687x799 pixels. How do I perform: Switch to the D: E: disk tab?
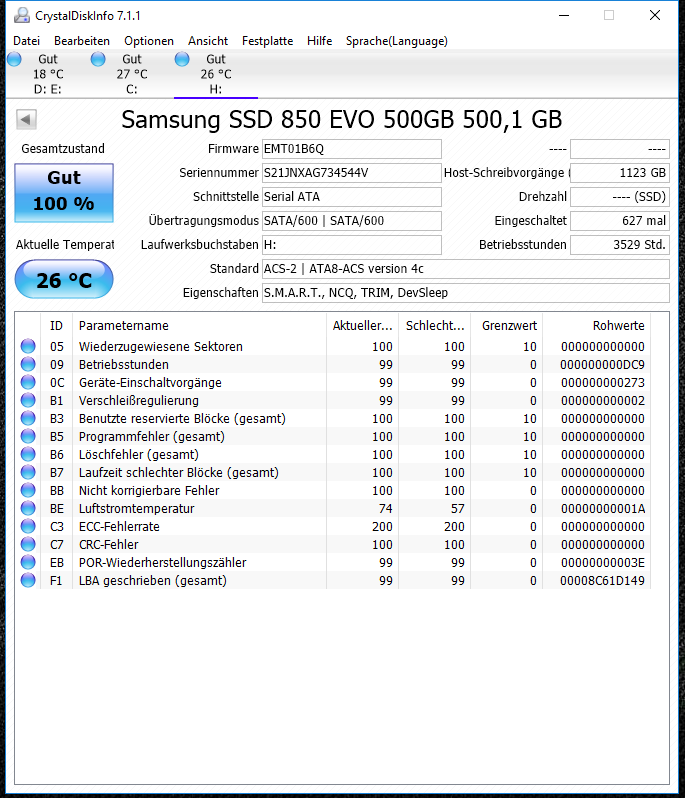pyautogui.click(x=48, y=74)
